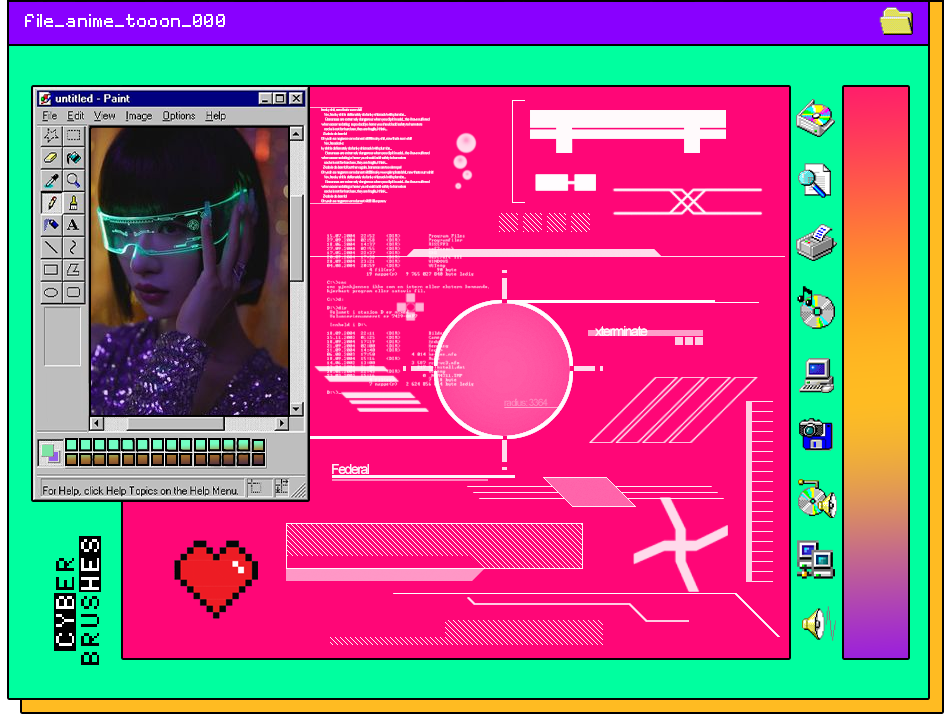Click the 'CYBER' vertical text
This screenshot has height=723, width=950.
[x=65, y=602]
